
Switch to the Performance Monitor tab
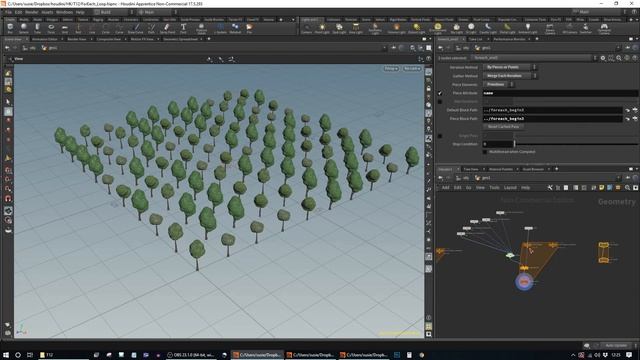click(509, 39)
